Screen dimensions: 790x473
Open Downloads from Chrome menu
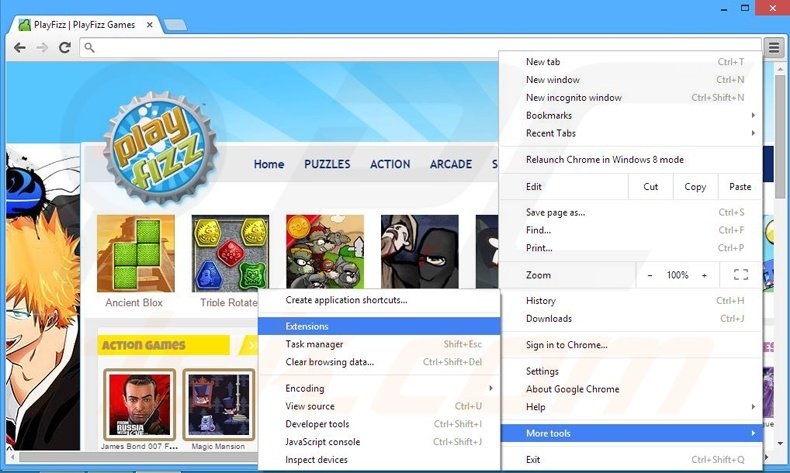(631, 318)
